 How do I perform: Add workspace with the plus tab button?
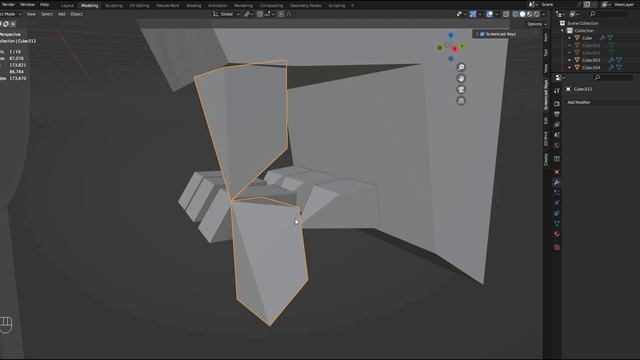tap(353, 6)
